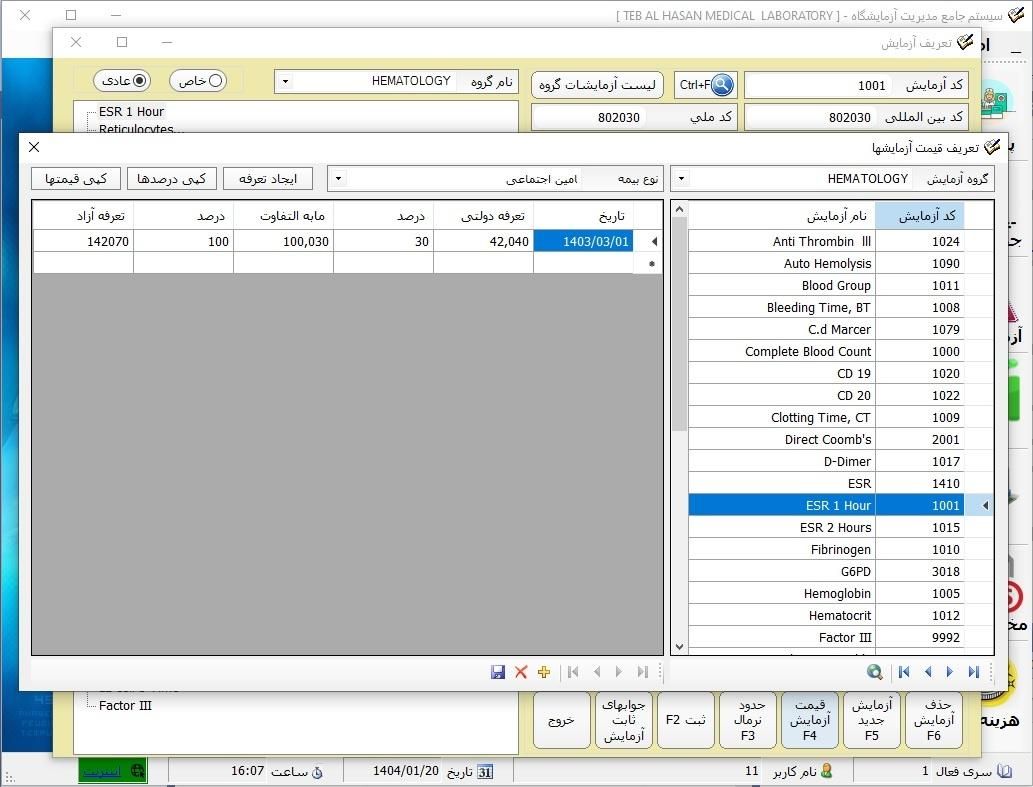Open the نام گروه dropdown in test definition window

(x=285, y=82)
